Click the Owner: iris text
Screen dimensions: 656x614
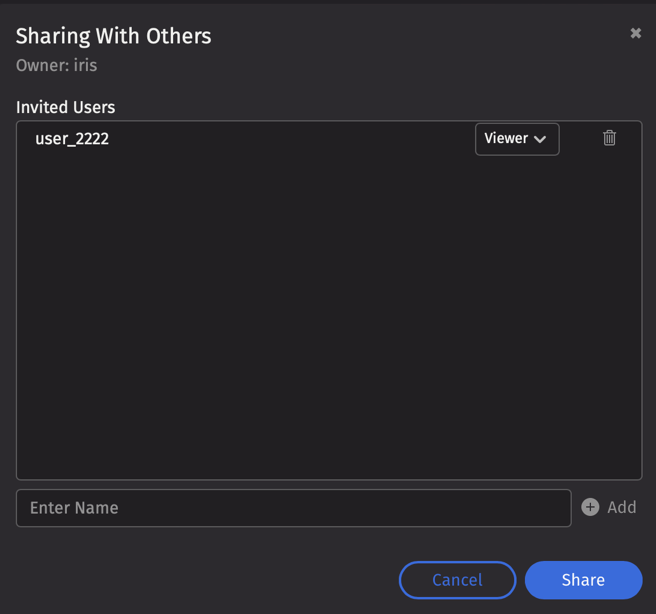tap(56, 66)
